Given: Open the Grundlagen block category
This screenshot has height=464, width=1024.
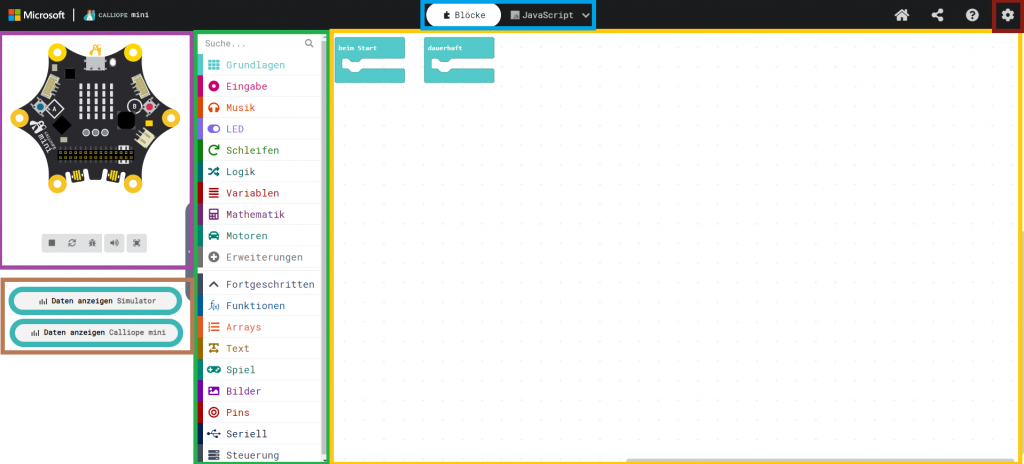Looking at the screenshot, I should click(260, 65).
